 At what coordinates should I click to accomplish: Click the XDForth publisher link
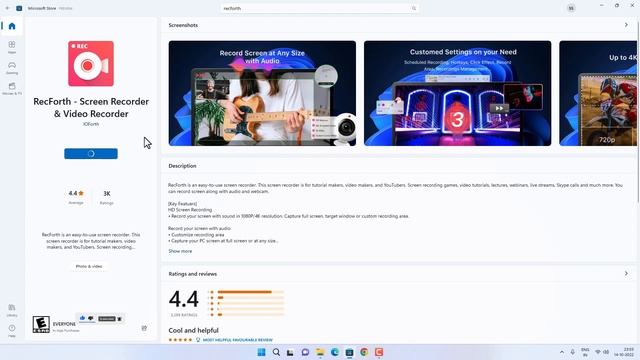point(91,124)
